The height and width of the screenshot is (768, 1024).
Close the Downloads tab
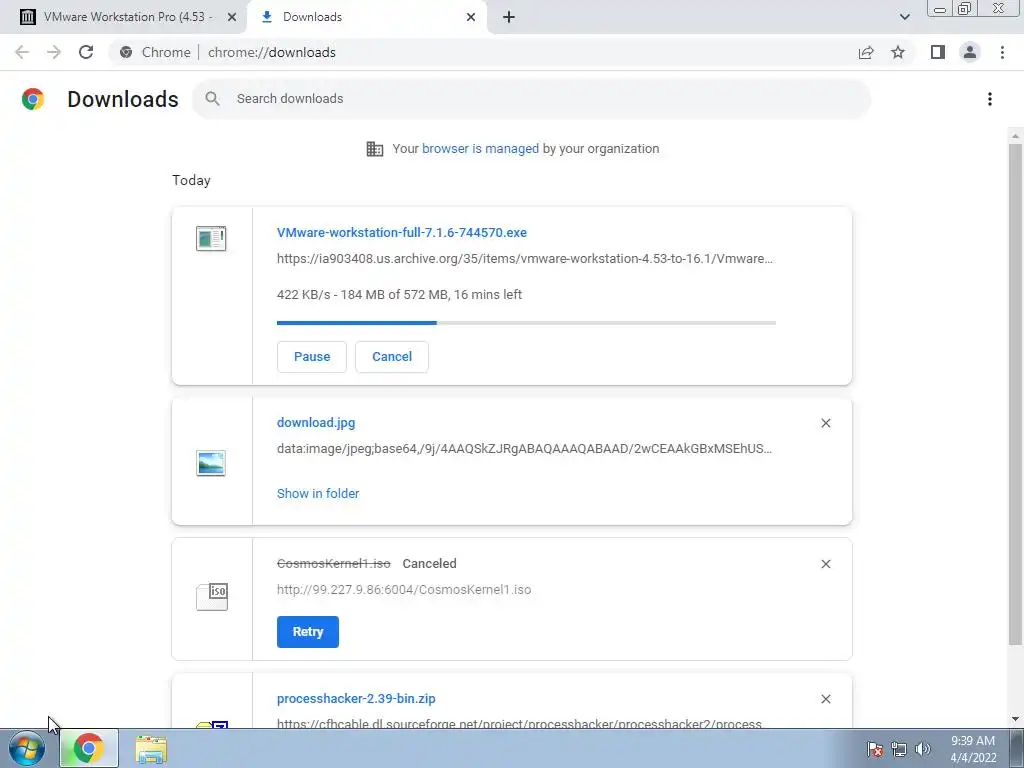(x=471, y=17)
